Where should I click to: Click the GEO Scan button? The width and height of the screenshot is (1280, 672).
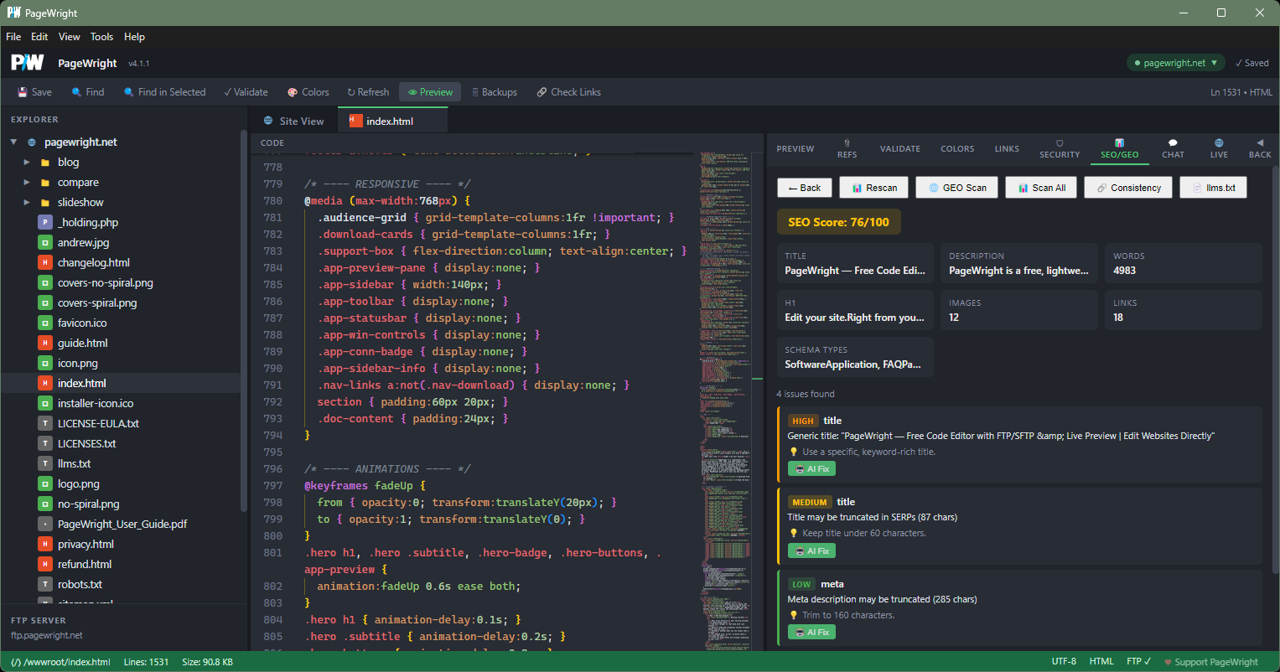click(956, 187)
